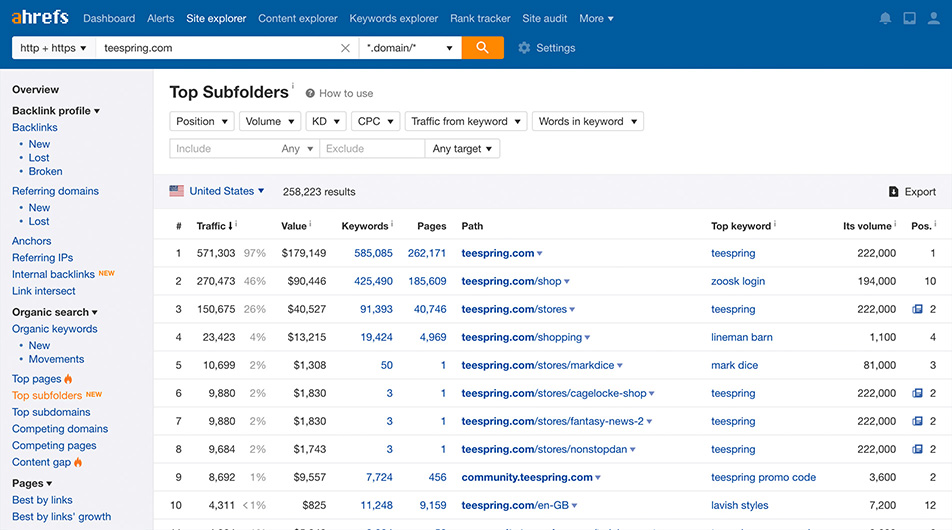Open the More menu in top navigation

point(596,18)
